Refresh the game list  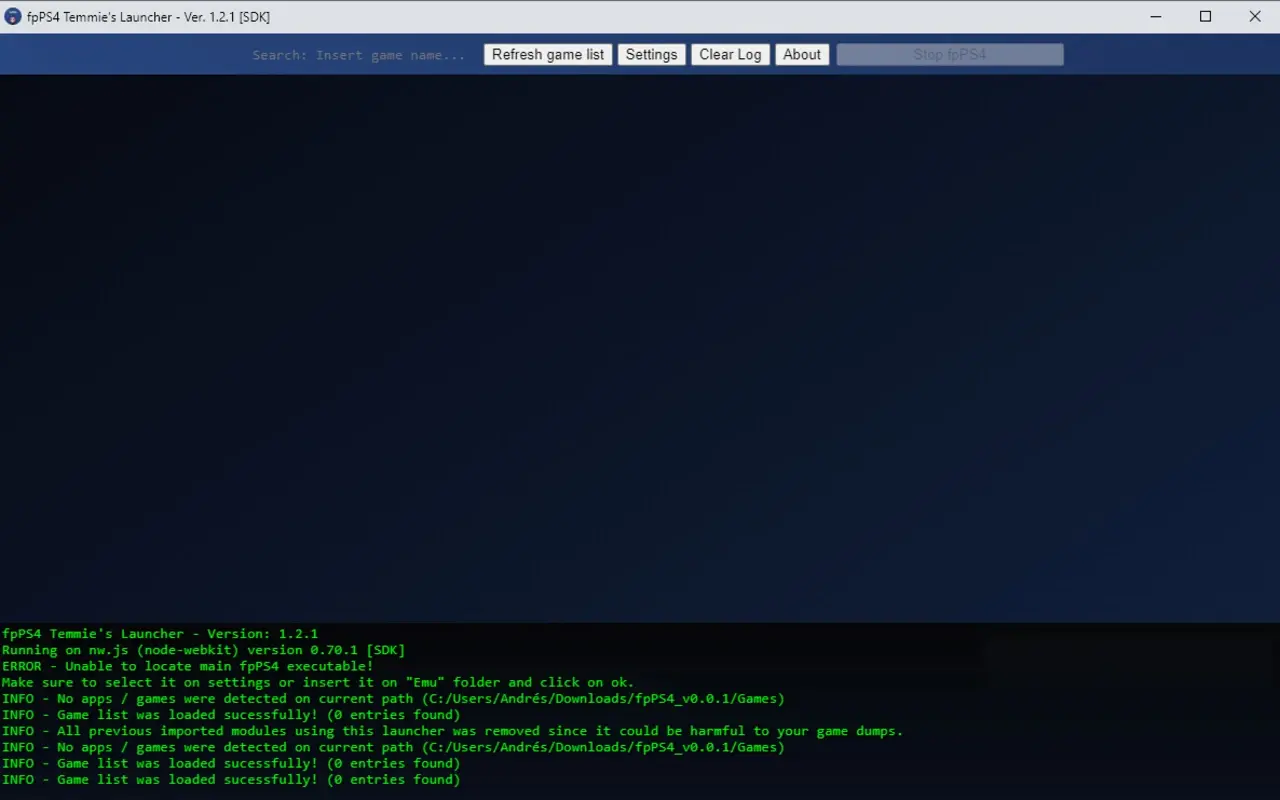547,54
